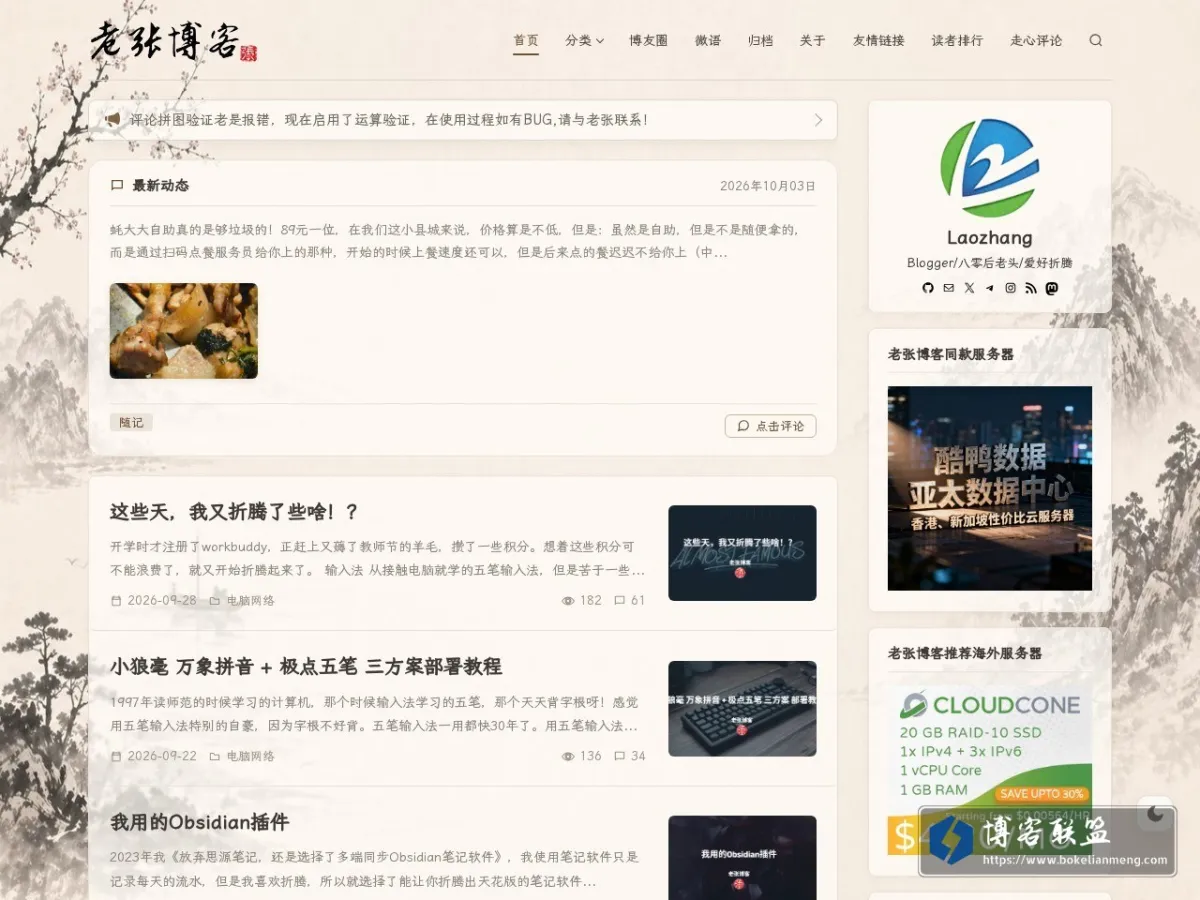This screenshot has height=900, width=1200.
Task: Open 读者排行 nav item
Action: pos(957,41)
